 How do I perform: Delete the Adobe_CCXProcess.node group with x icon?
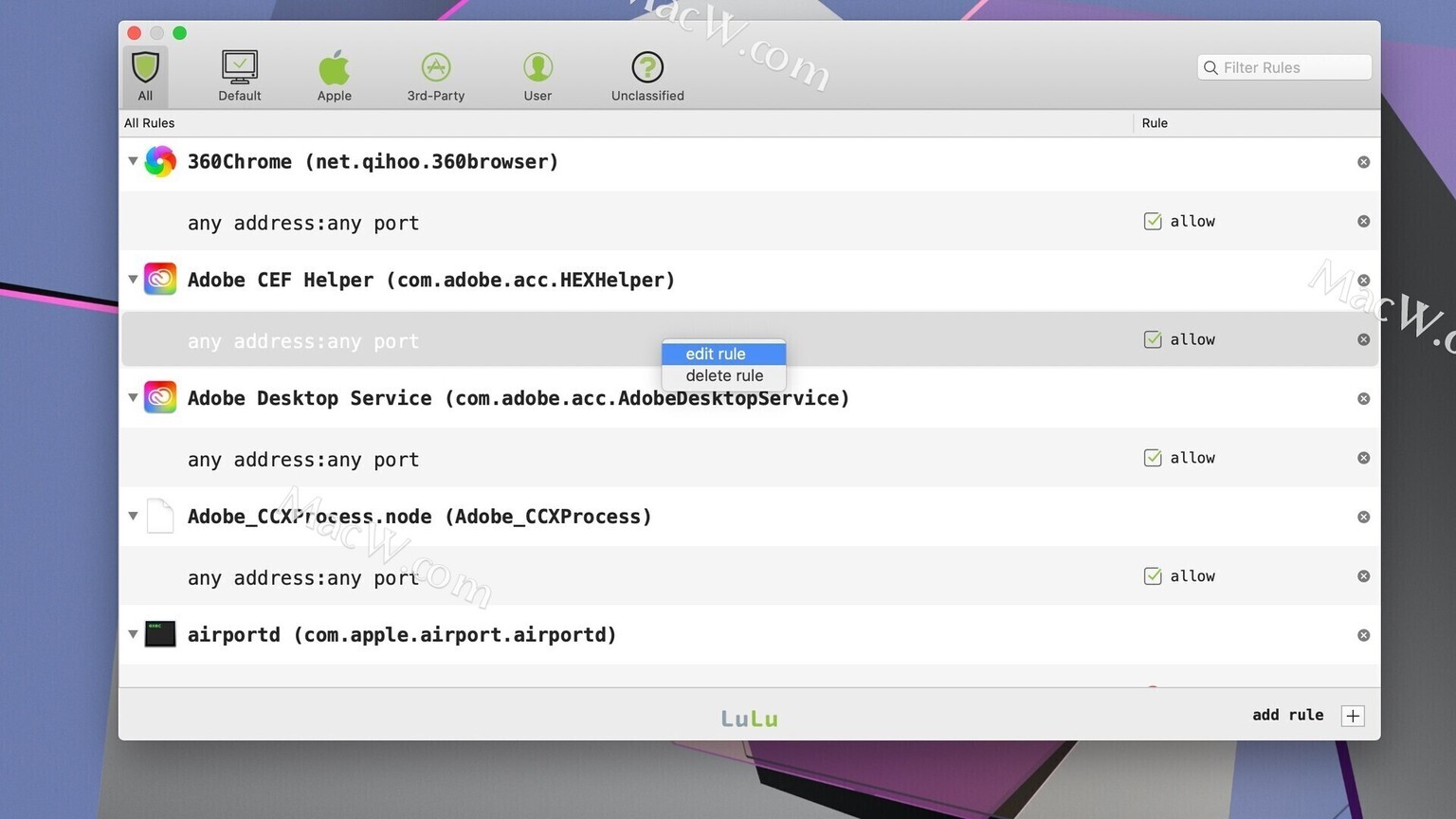(1363, 517)
